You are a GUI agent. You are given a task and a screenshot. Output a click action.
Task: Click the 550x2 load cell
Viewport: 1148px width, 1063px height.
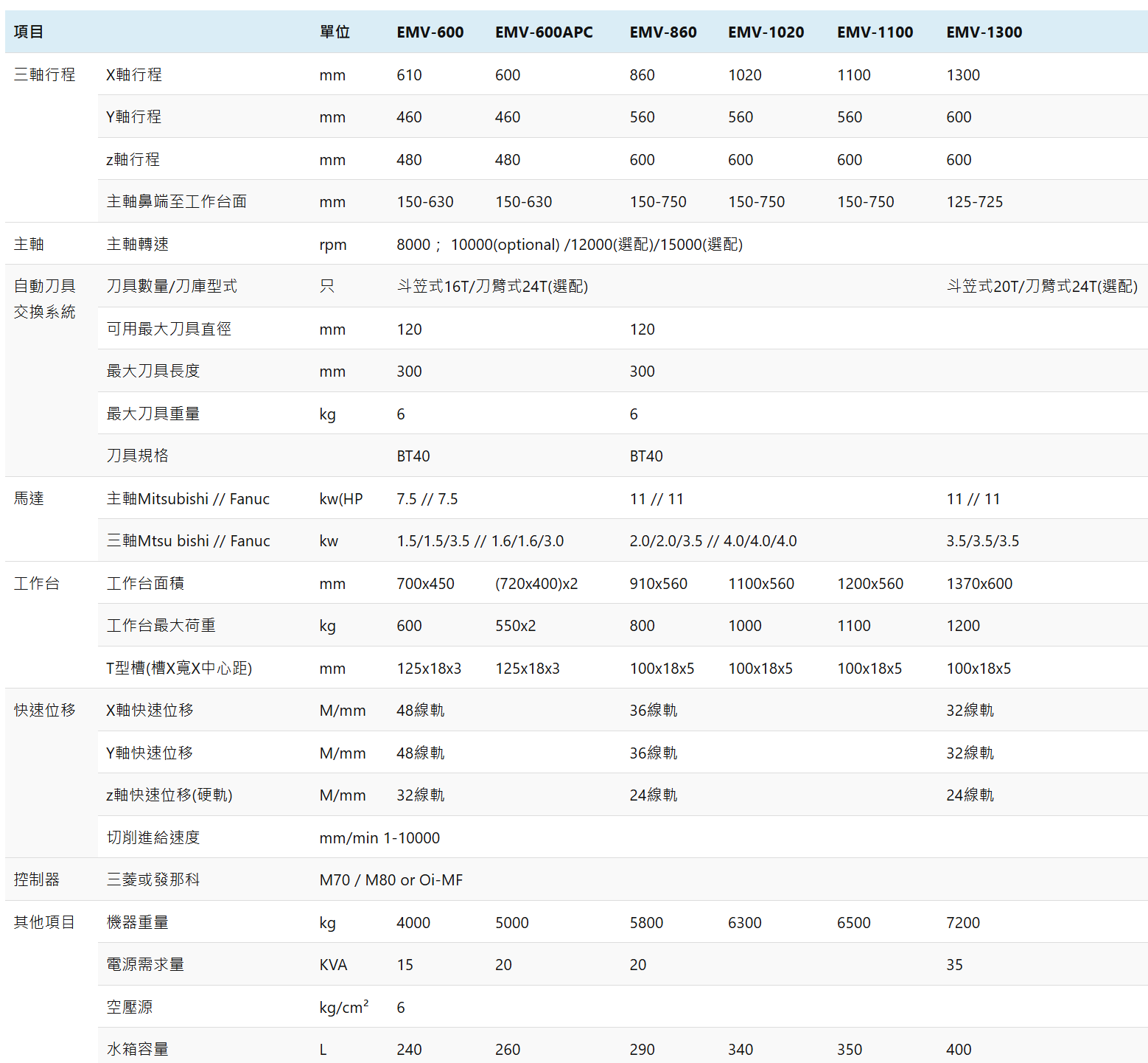tap(515, 625)
